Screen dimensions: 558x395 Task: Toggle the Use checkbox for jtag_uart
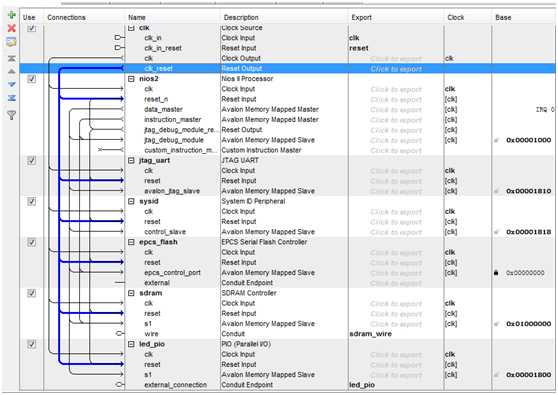pyautogui.click(x=31, y=160)
